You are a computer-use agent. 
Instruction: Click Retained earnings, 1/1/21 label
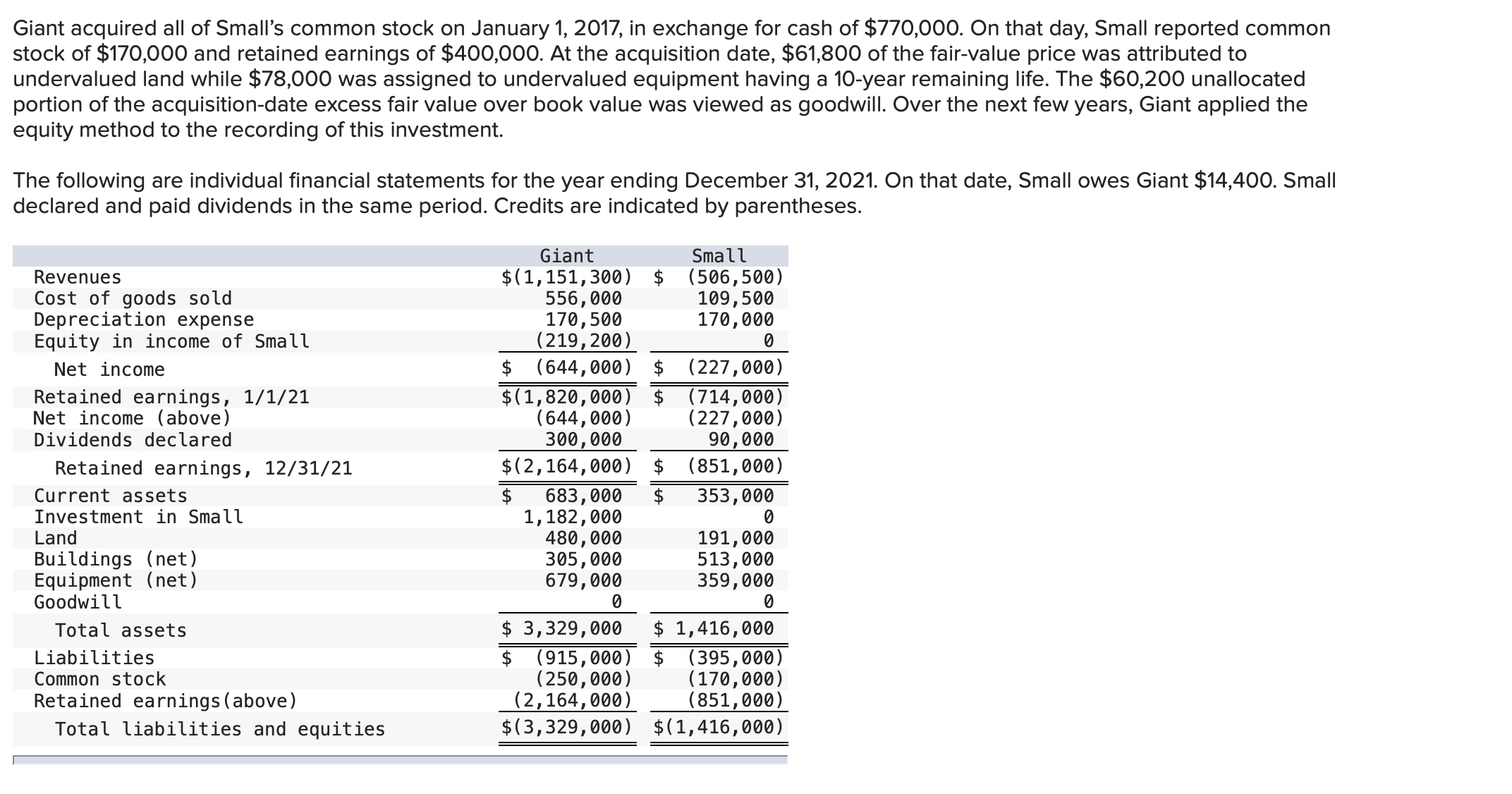tap(171, 397)
